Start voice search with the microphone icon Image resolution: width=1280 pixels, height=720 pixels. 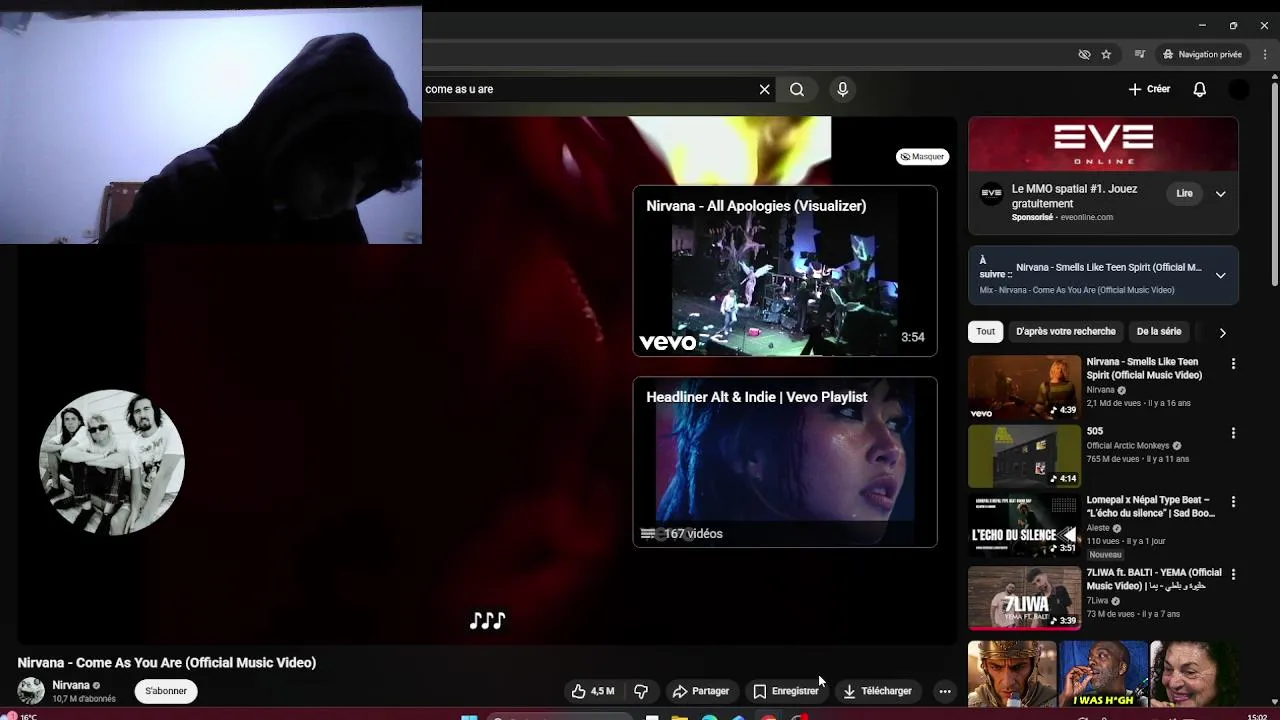842,89
